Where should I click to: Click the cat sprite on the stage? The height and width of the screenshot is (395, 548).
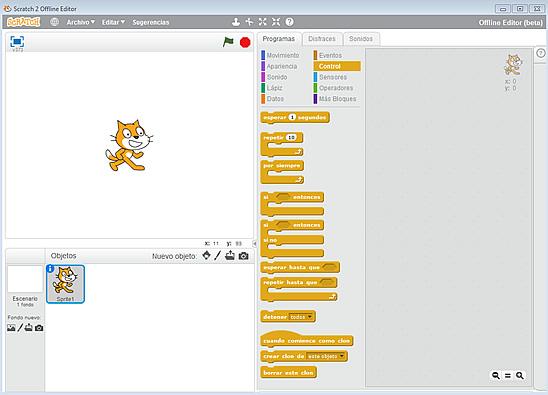pyautogui.click(x=128, y=145)
